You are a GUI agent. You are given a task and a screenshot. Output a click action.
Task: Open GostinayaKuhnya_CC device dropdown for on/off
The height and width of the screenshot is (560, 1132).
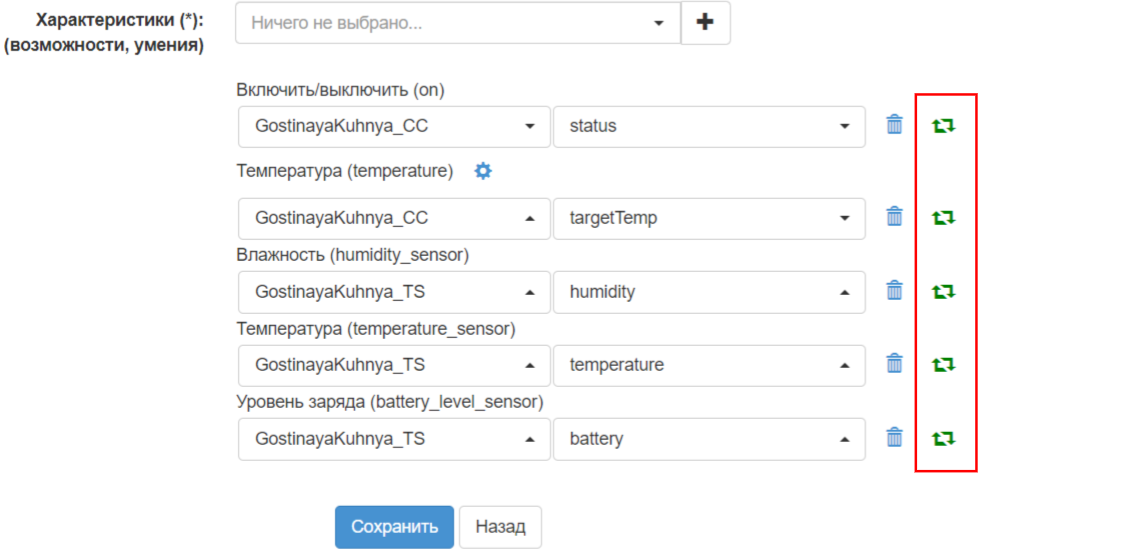[x=394, y=126]
